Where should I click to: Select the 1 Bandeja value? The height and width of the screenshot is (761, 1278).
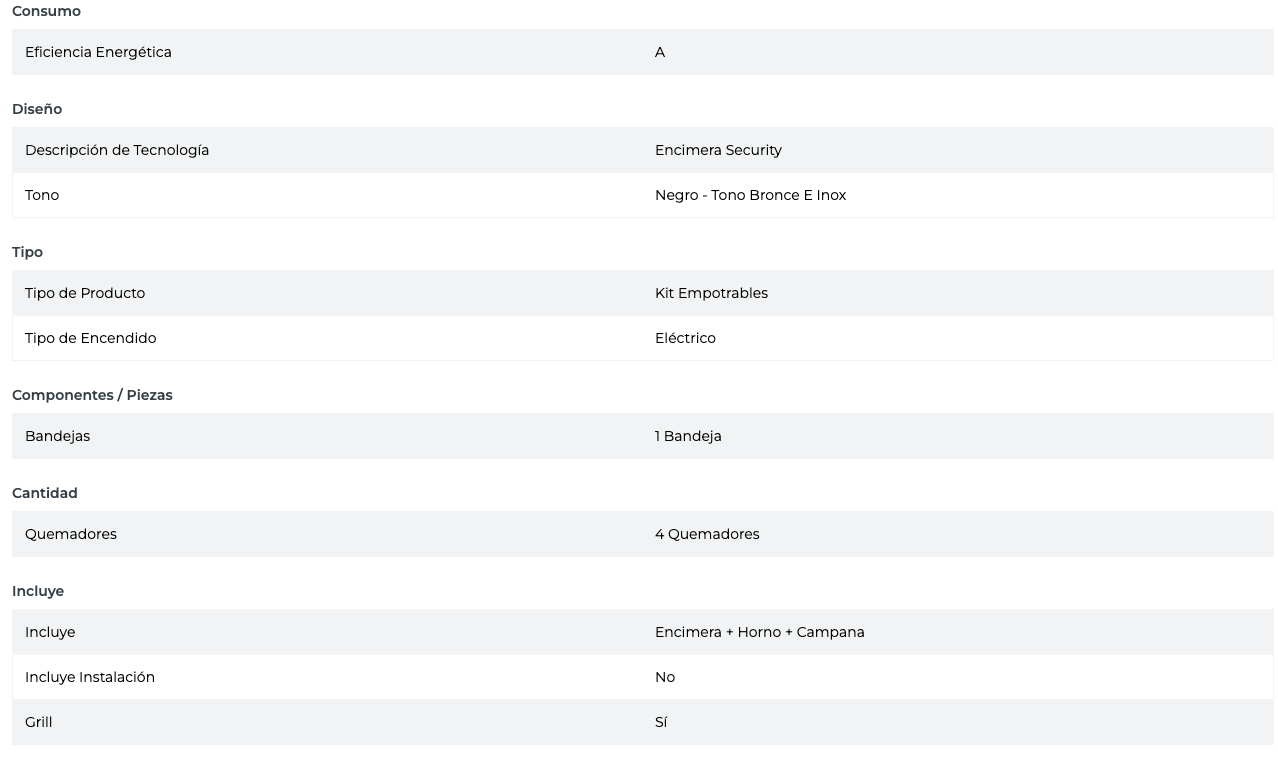(x=688, y=436)
